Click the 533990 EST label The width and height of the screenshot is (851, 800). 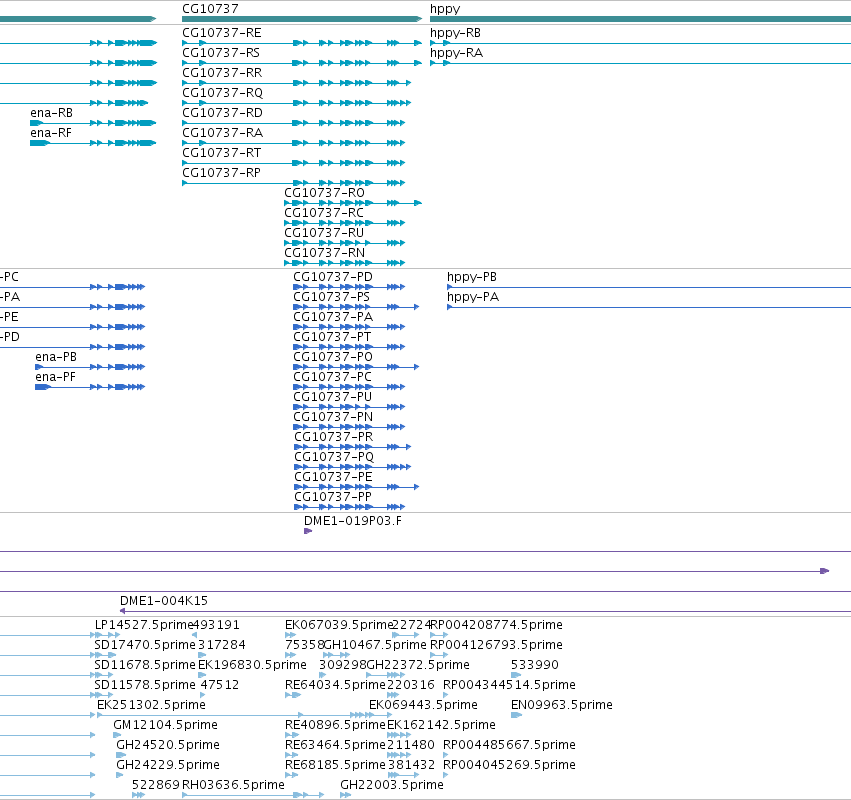[x=535, y=665]
